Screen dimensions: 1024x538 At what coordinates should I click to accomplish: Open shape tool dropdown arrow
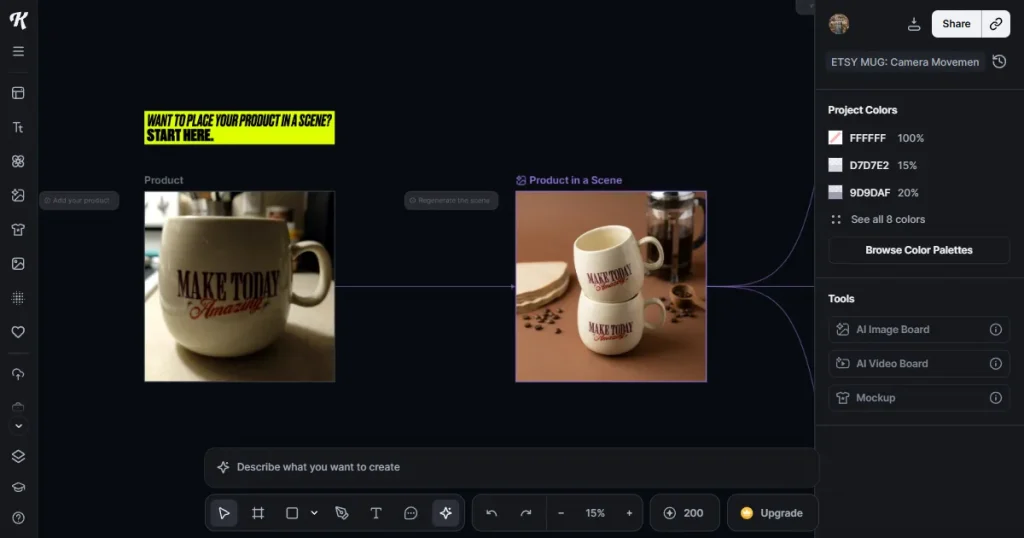point(314,513)
